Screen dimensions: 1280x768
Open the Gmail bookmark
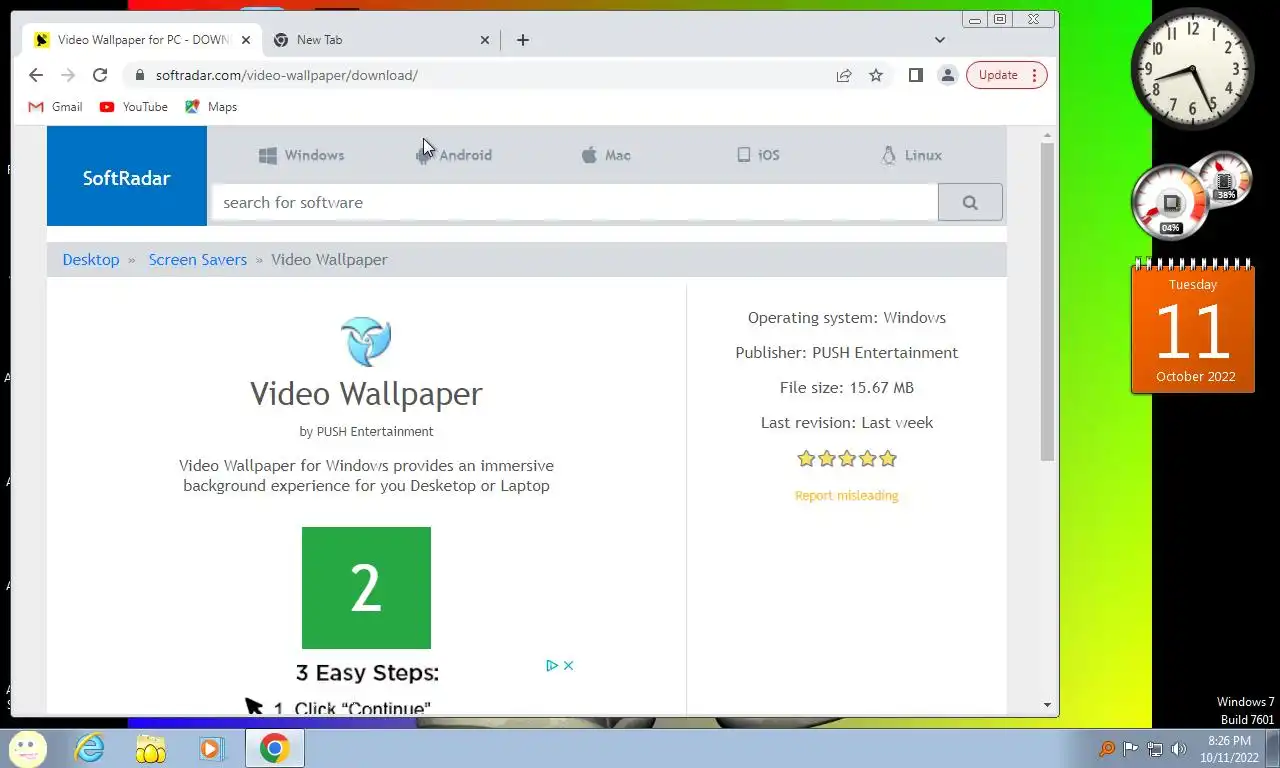55,107
